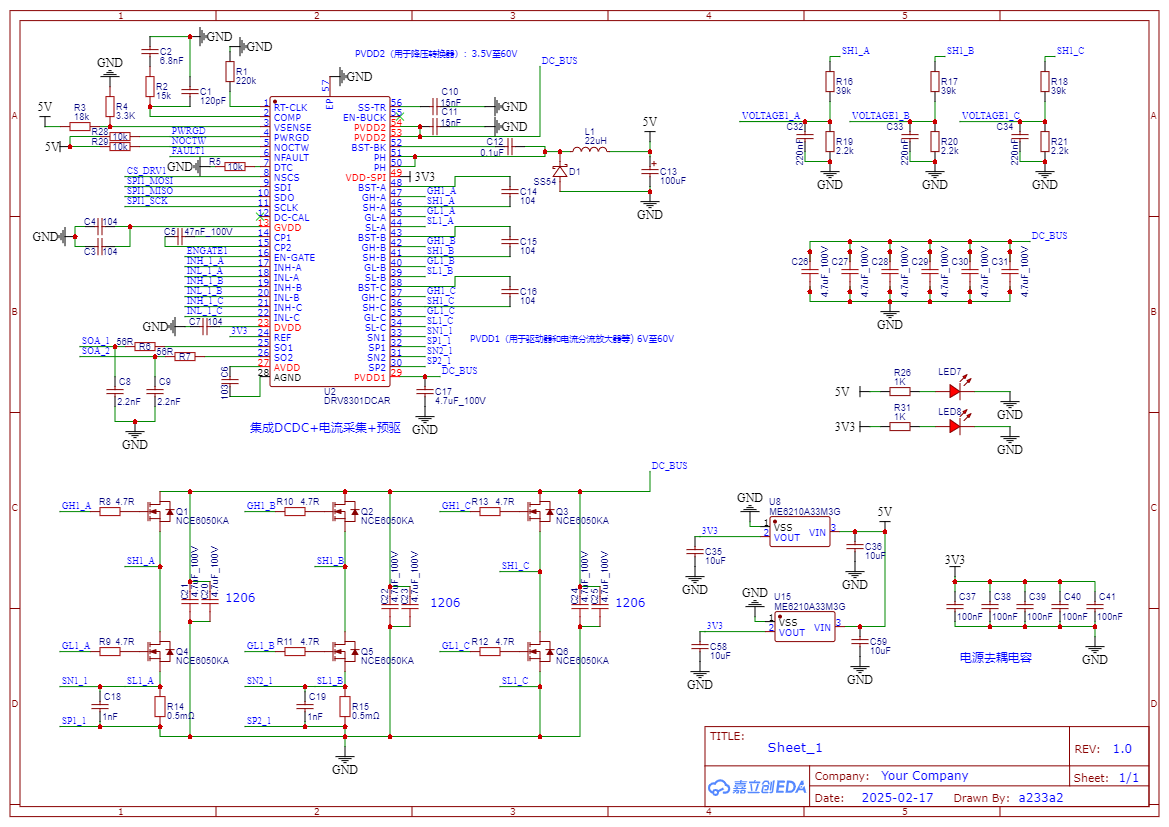1169x827 pixels.
Task: Select the Your Company field
Action: pos(924,776)
